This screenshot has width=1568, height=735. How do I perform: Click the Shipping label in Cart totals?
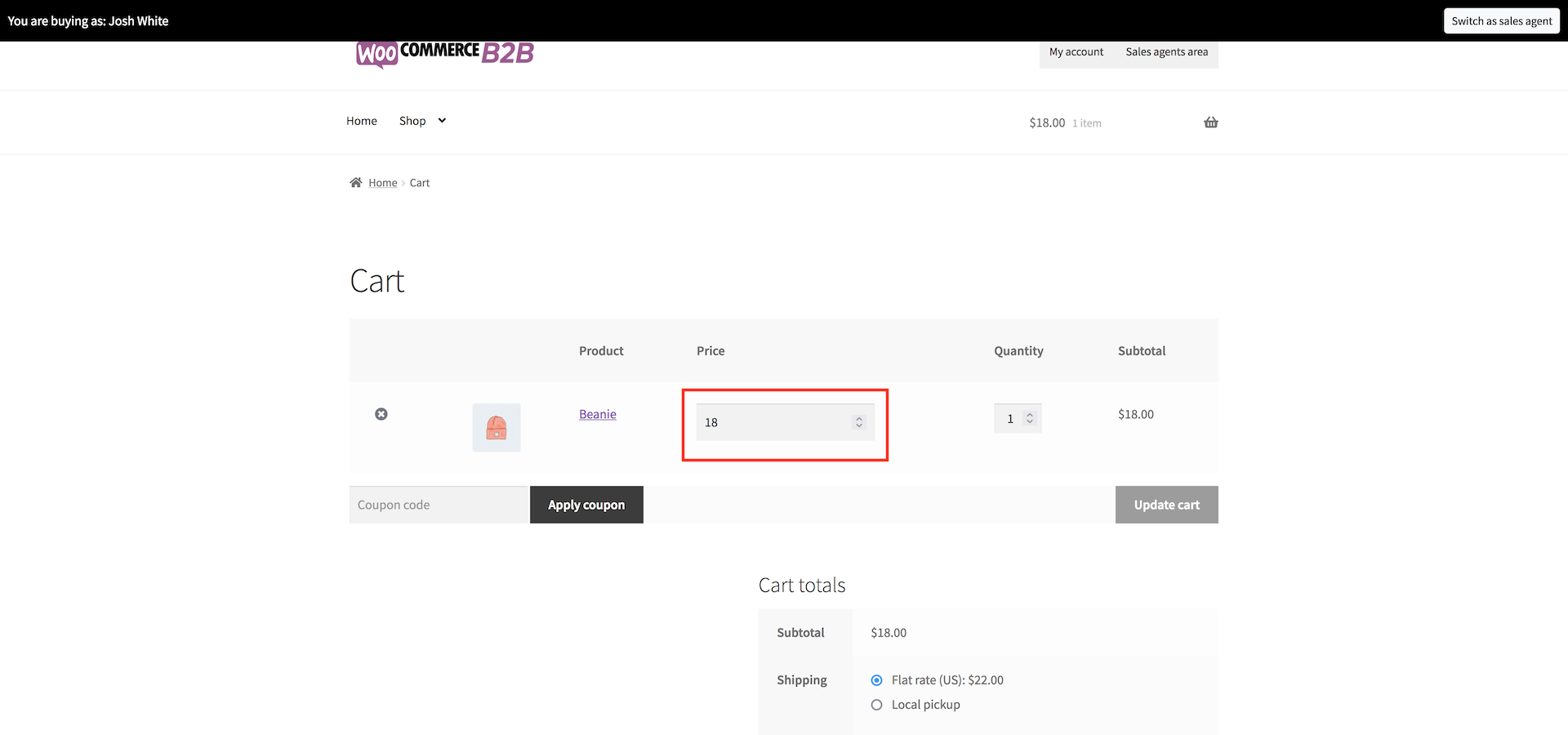802,680
